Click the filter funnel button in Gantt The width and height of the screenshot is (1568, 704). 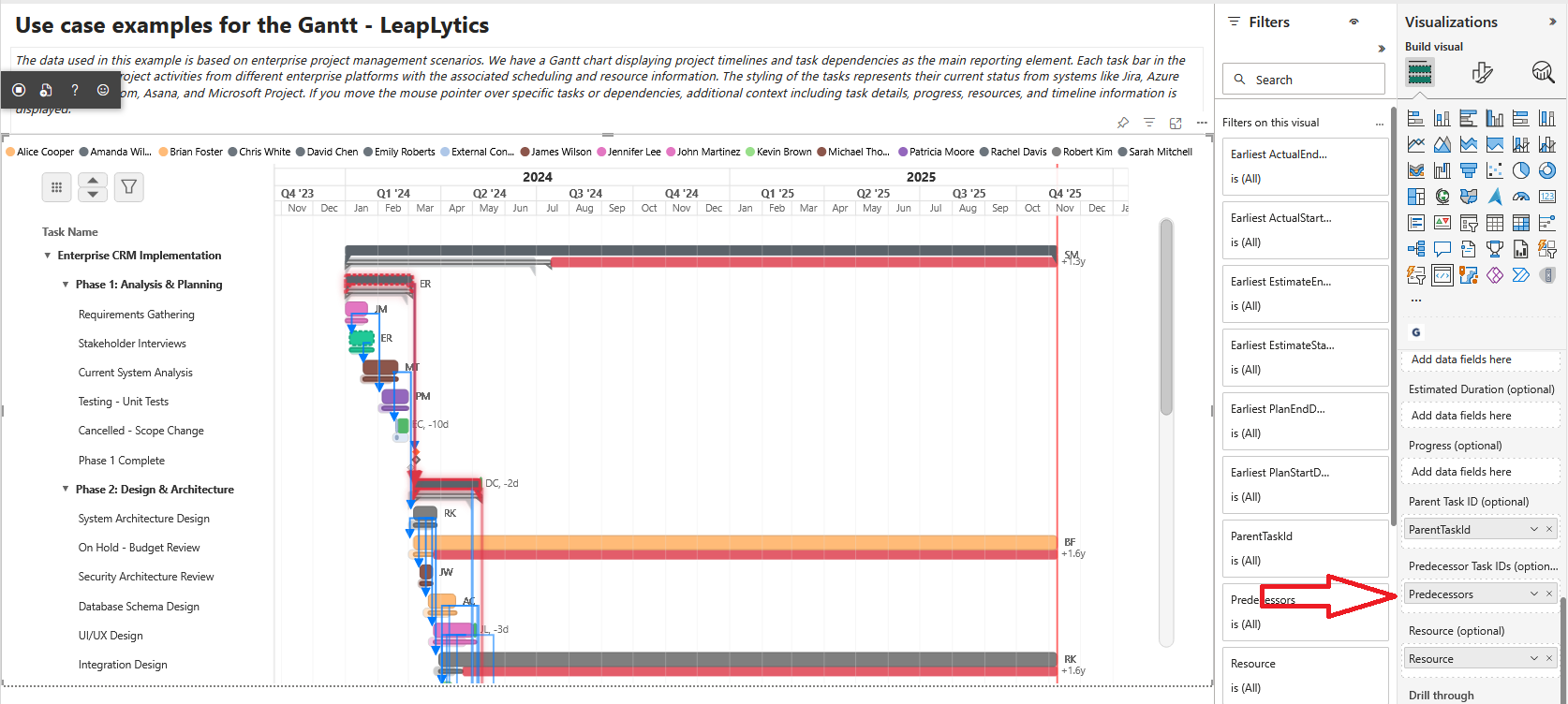129,187
